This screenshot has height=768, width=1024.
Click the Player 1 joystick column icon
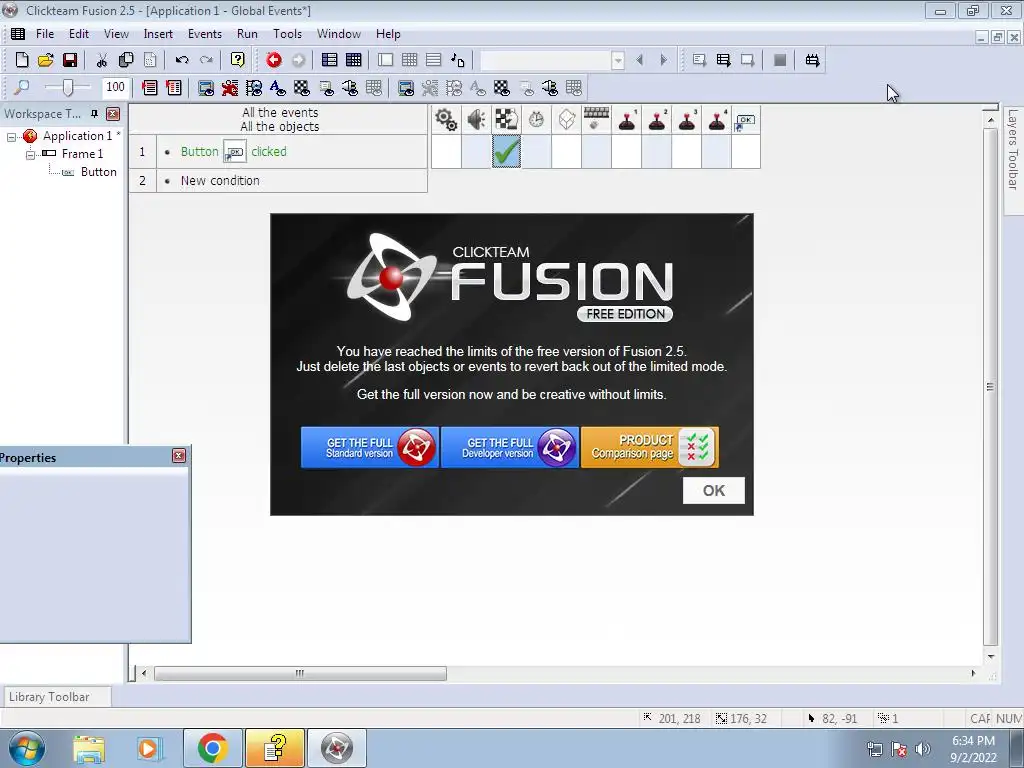pyautogui.click(x=627, y=120)
